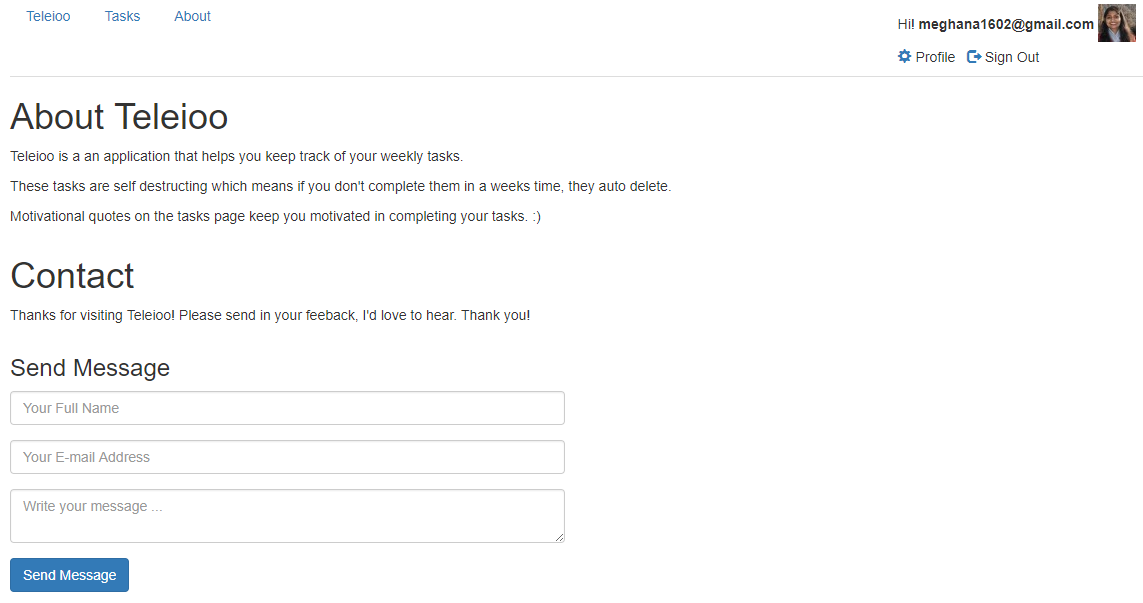Click the Sign Out arrow icon
Image resolution: width=1143 pixels, height=603 pixels.
(x=974, y=57)
